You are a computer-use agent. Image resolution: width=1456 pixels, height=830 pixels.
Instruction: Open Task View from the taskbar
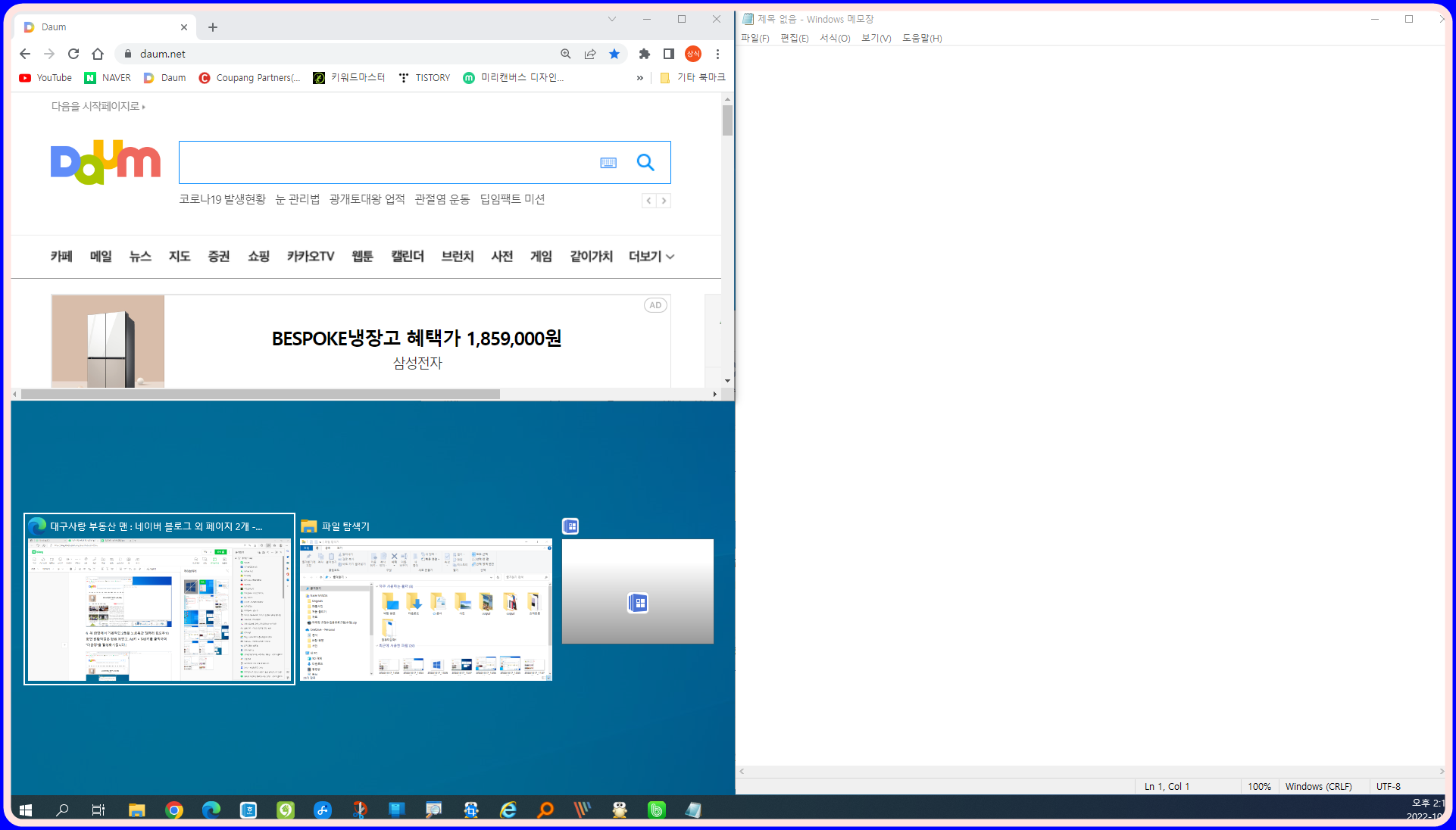(x=98, y=810)
